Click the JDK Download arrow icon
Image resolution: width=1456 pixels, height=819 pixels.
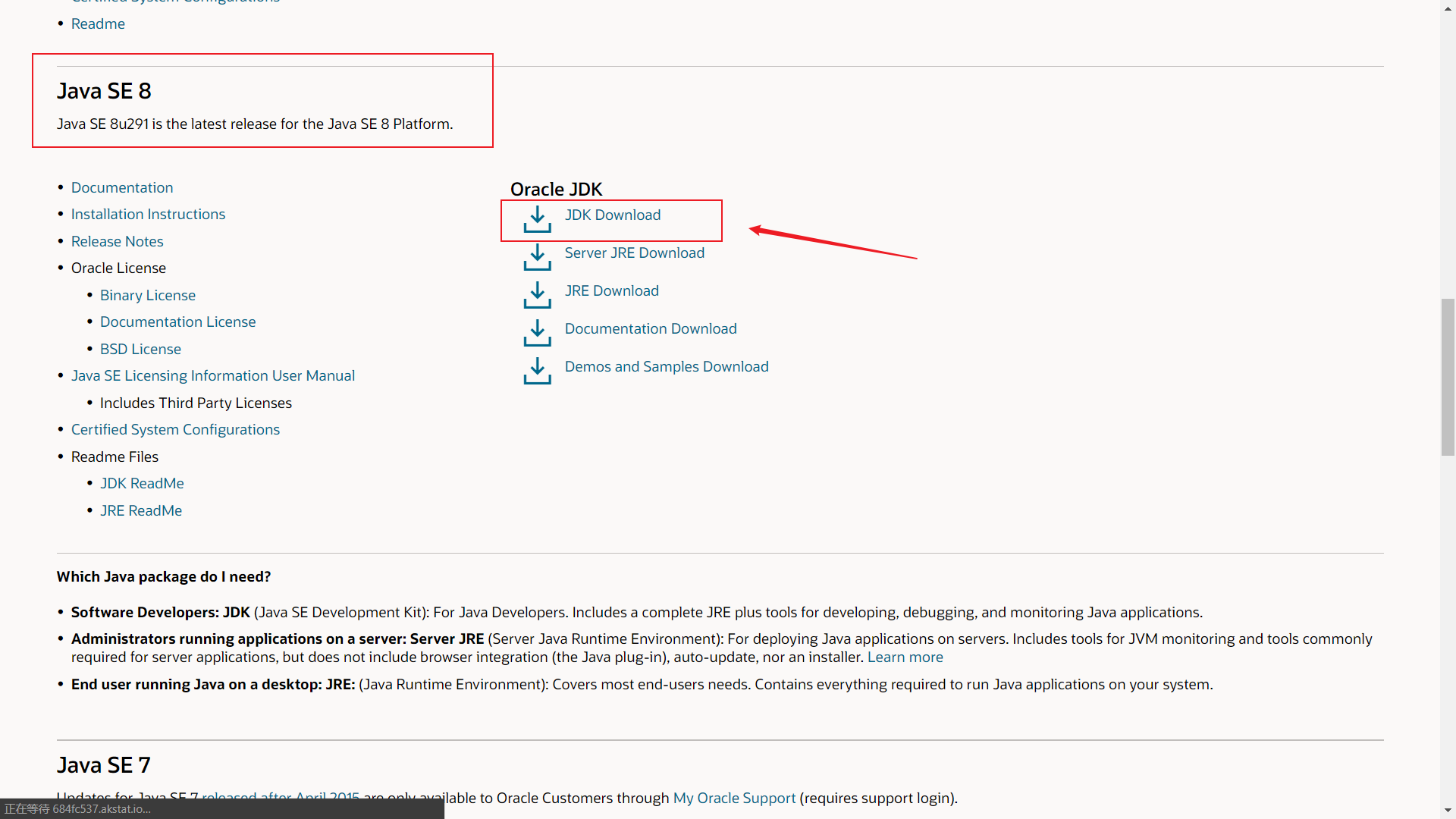(x=537, y=219)
